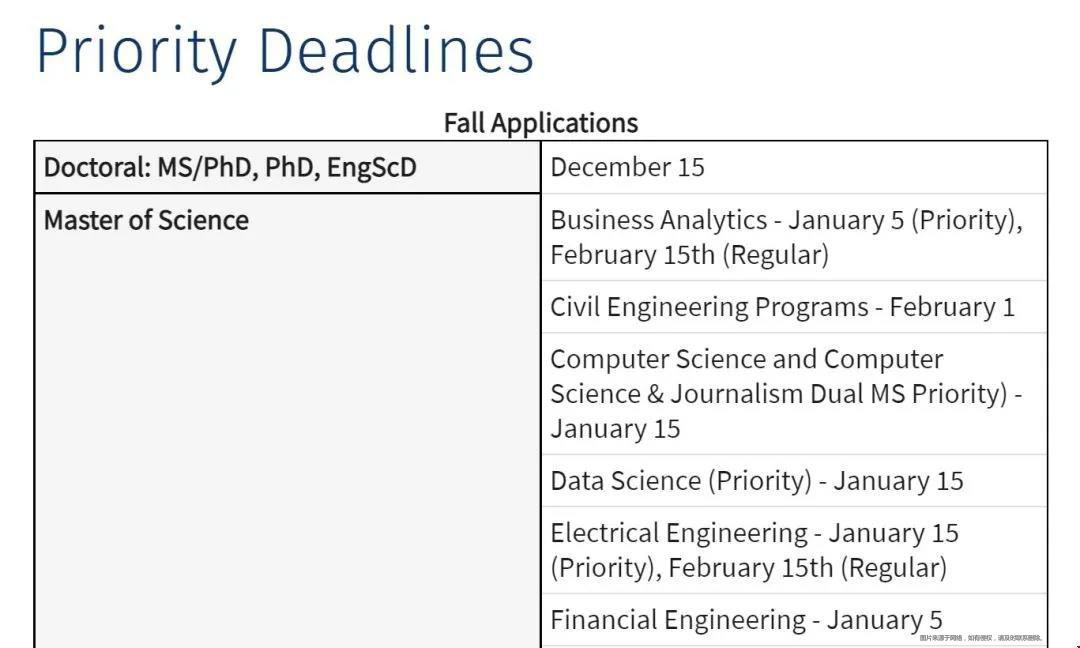1080x648 pixels.
Task: Click the Business Analytics deadline entry
Action: tap(794, 238)
